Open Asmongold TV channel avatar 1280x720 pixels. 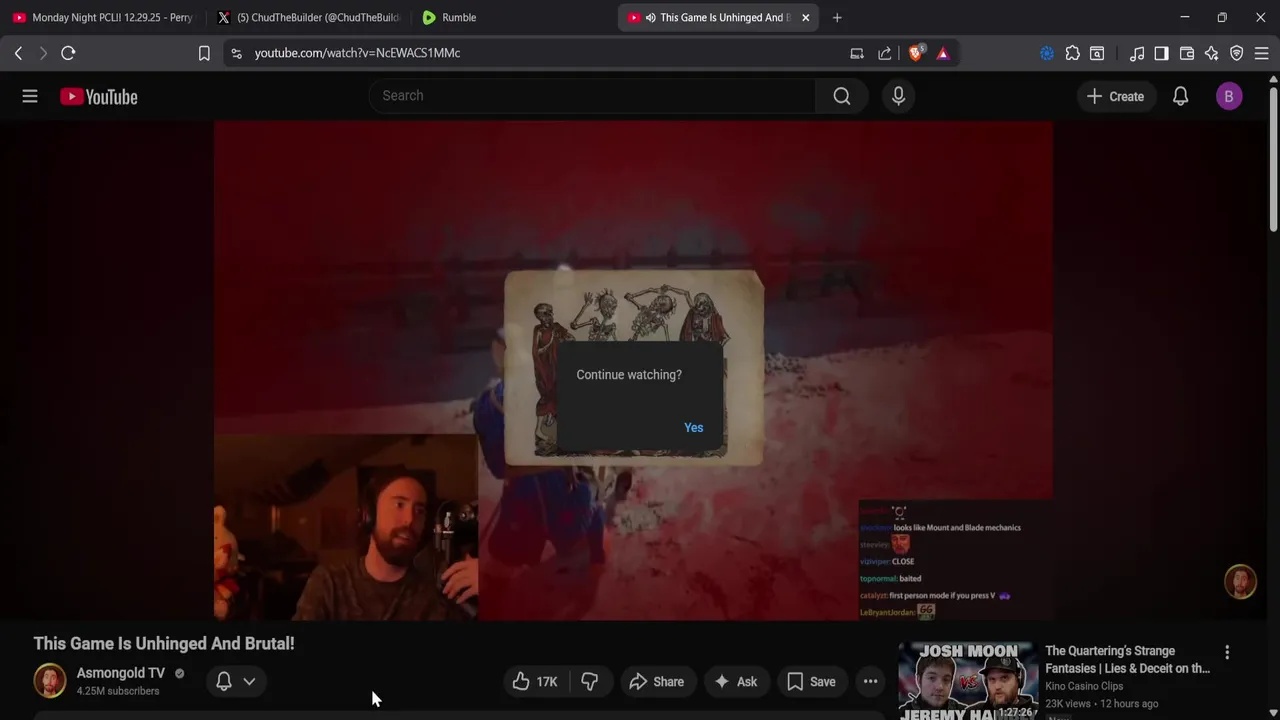tap(50, 681)
